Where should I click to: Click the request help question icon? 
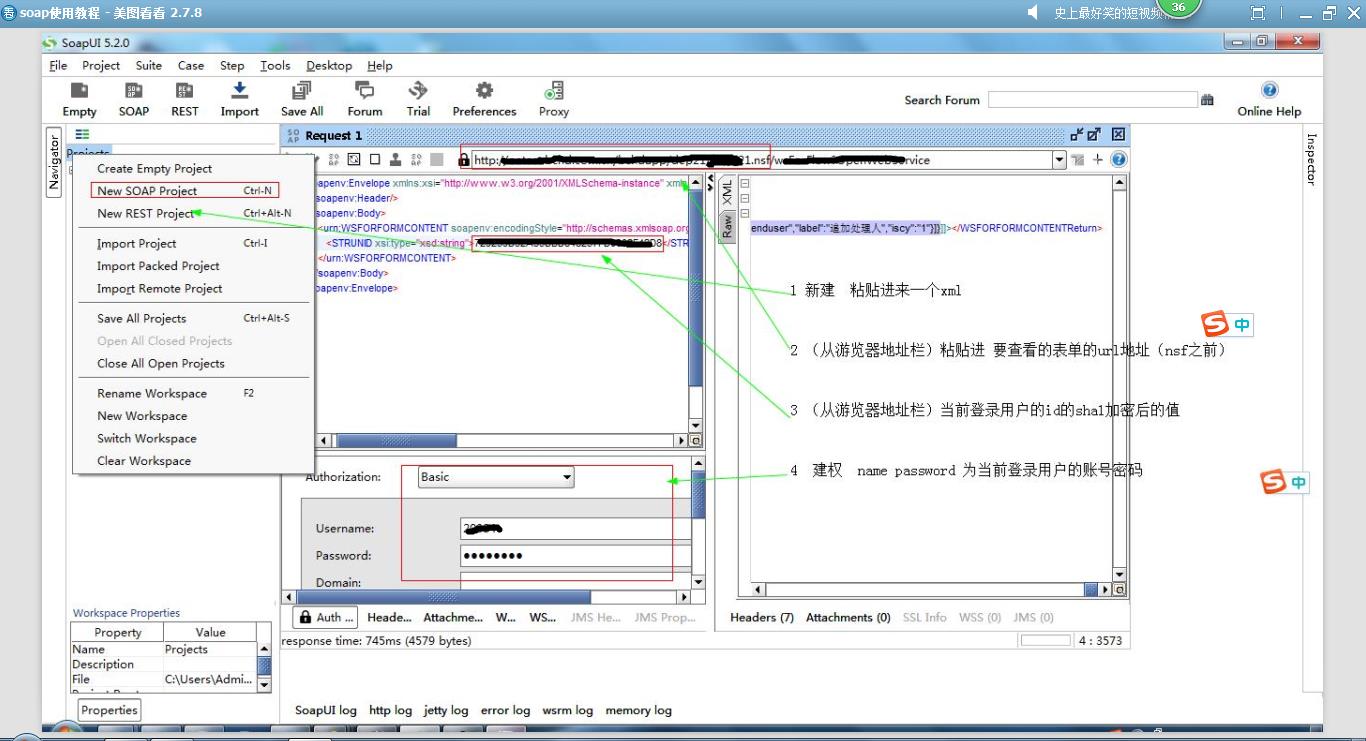(x=1119, y=159)
